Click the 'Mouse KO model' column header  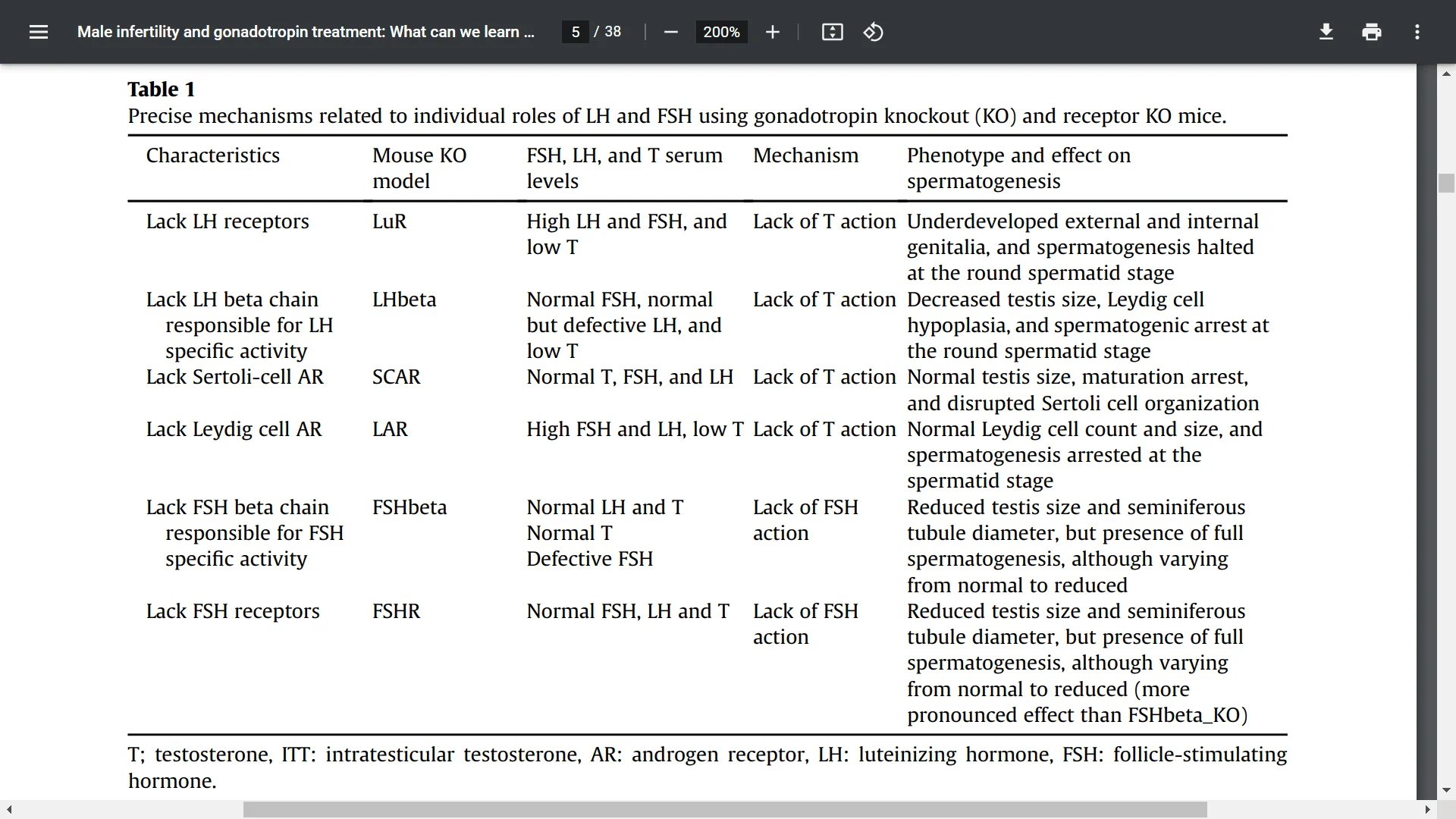pos(419,168)
